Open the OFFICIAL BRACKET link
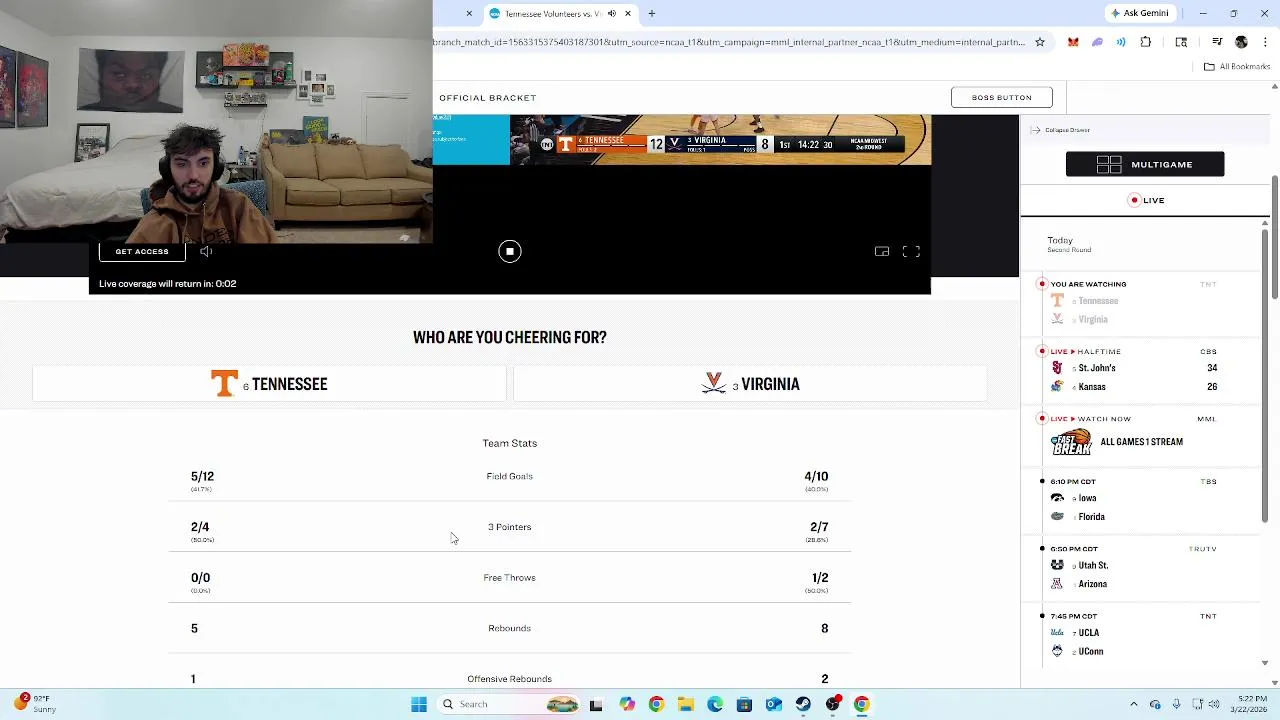This screenshot has width=1280, height=720. tap(488, 97)
